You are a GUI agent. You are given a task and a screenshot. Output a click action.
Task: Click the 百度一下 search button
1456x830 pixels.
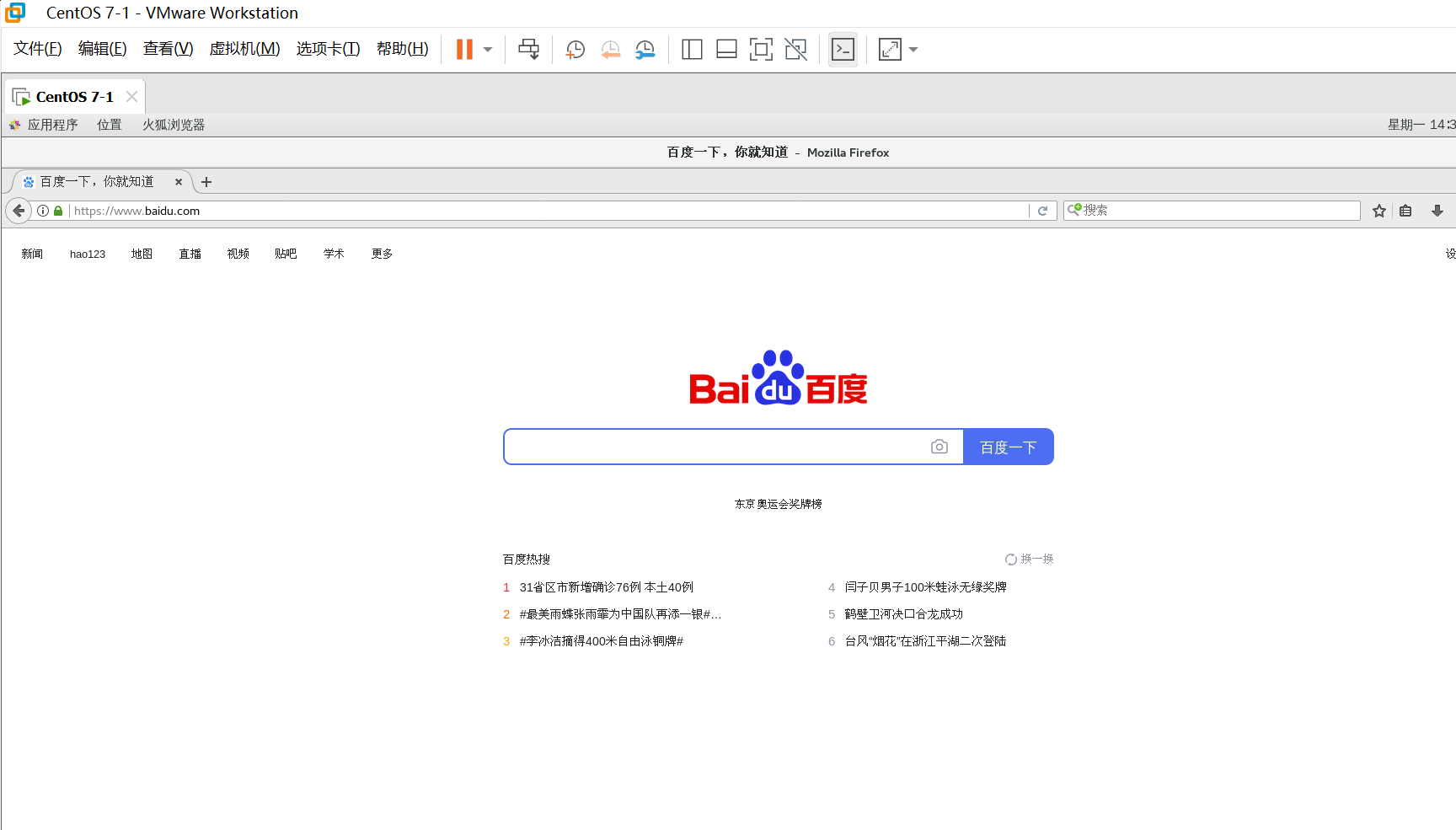(x=1008, y=447)
